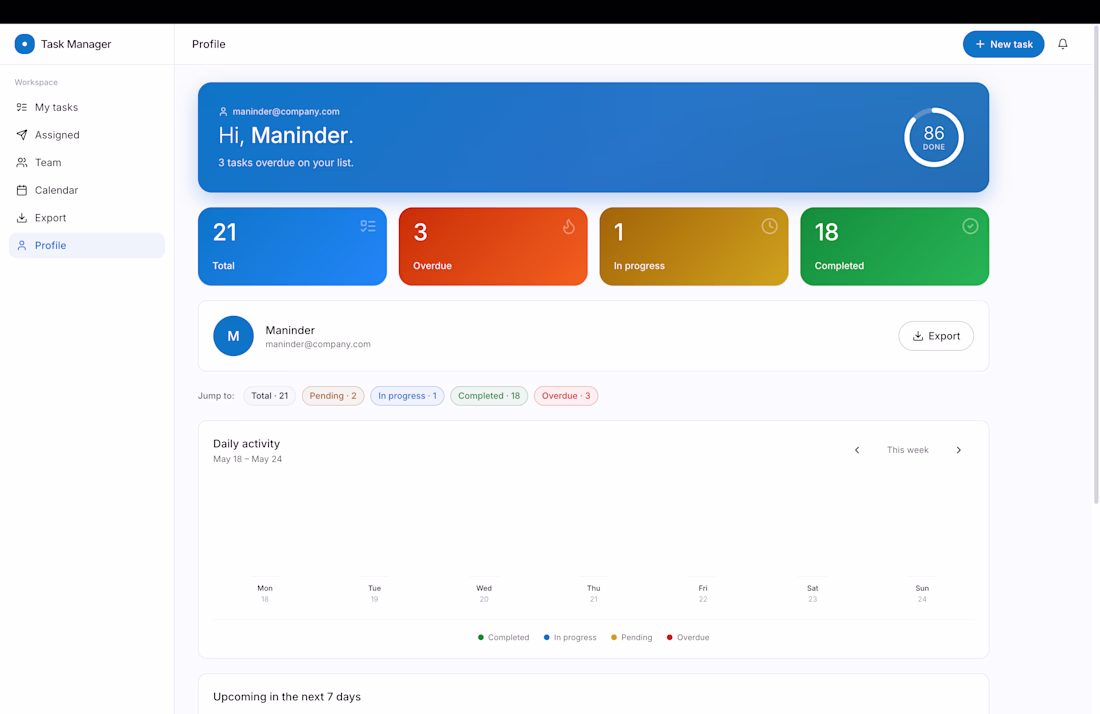The image size is (1100, 714).
Task: Click Tue 19 on the chart axis
Action: click(x=375, y=593)
